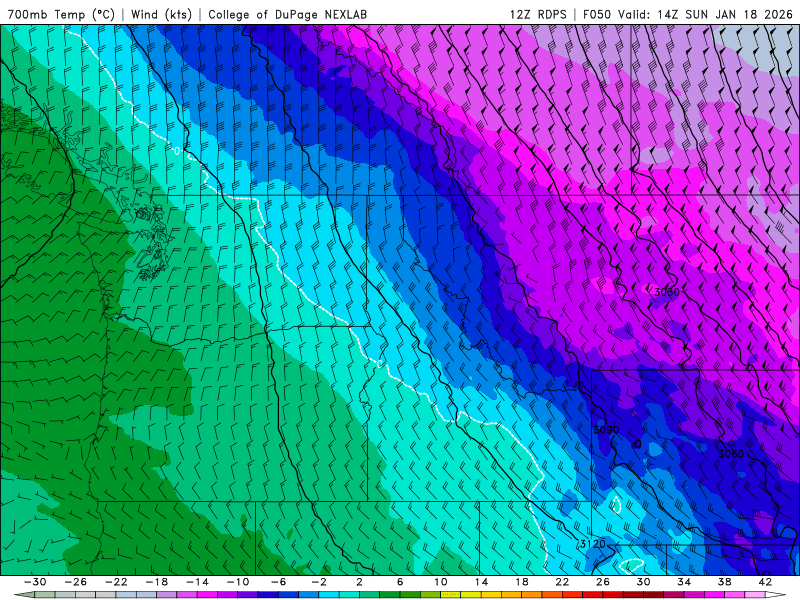The image size is (800, 600).
Task: Click the "700mb Temp (°C)" title text
Action: coord(61,14)
